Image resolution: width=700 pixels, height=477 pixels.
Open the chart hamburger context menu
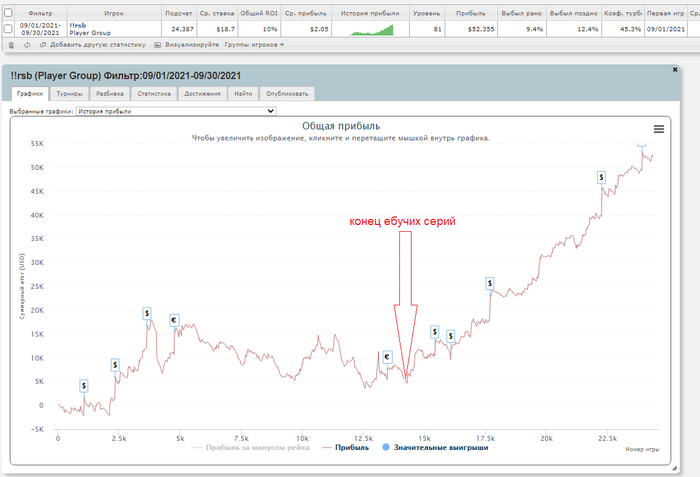[x=658, y=129]
